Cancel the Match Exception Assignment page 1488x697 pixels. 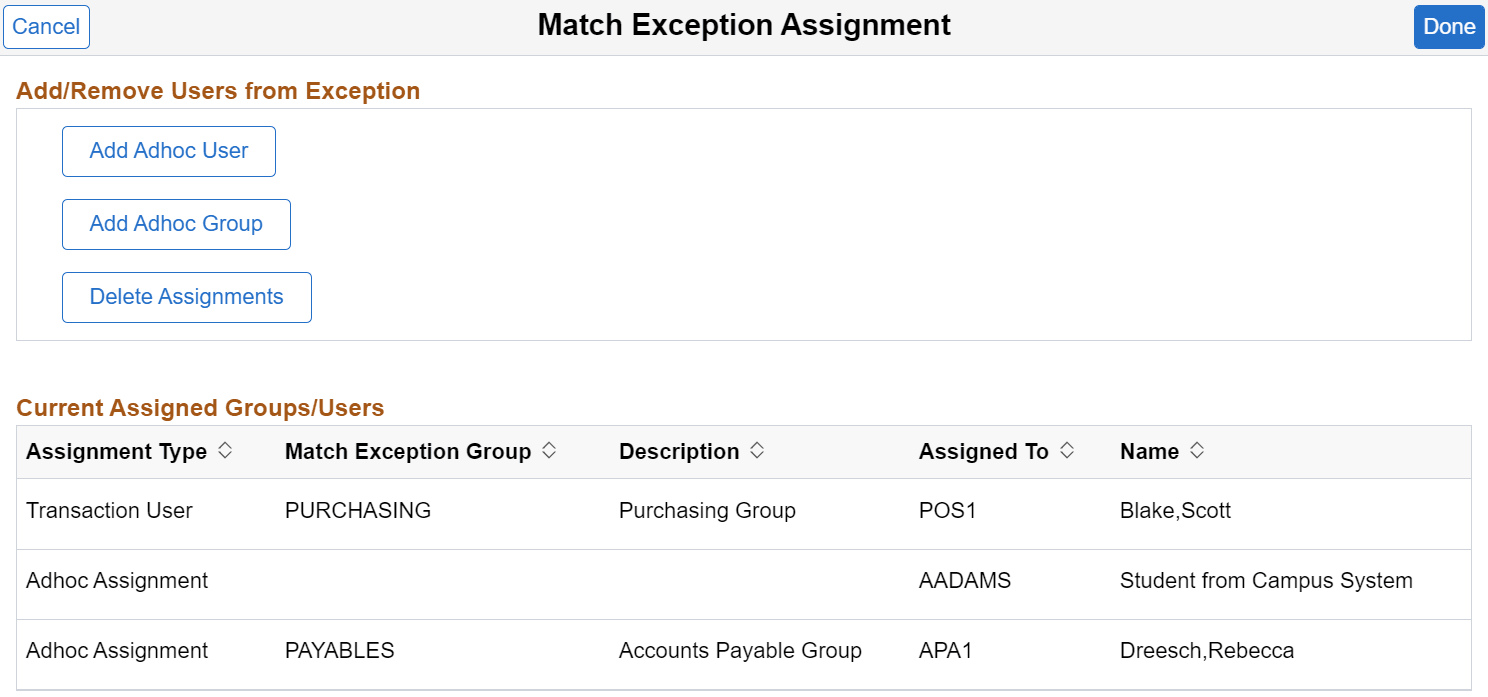click(46, 27)
